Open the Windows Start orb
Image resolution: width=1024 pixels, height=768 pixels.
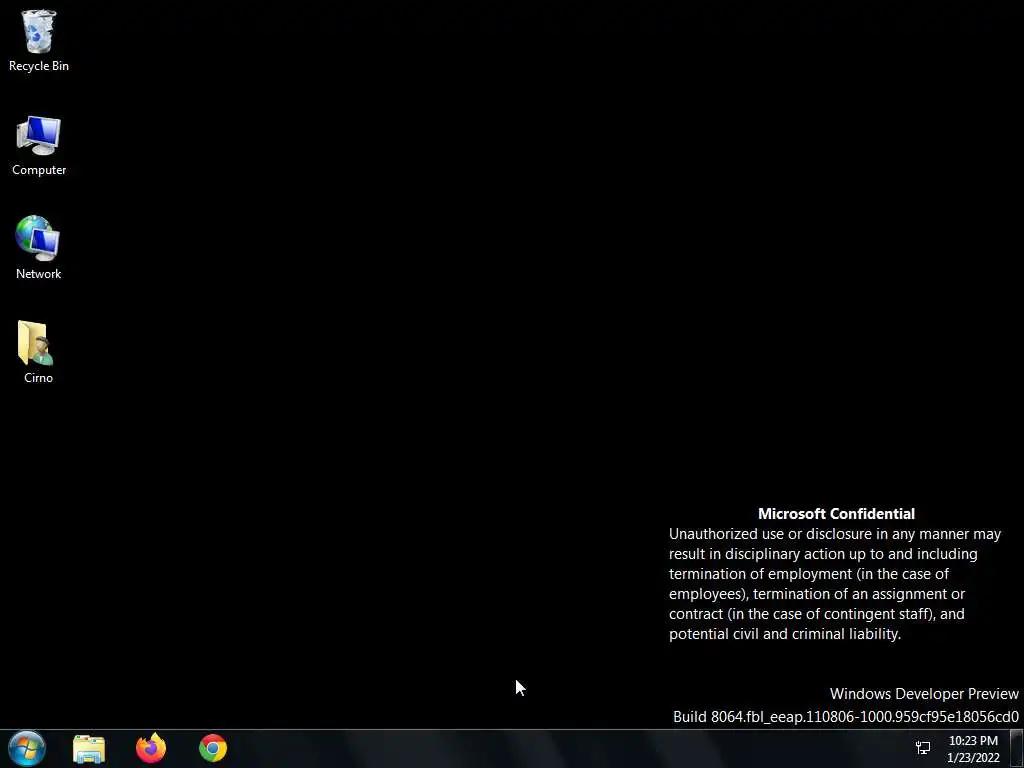coord(27,748)
